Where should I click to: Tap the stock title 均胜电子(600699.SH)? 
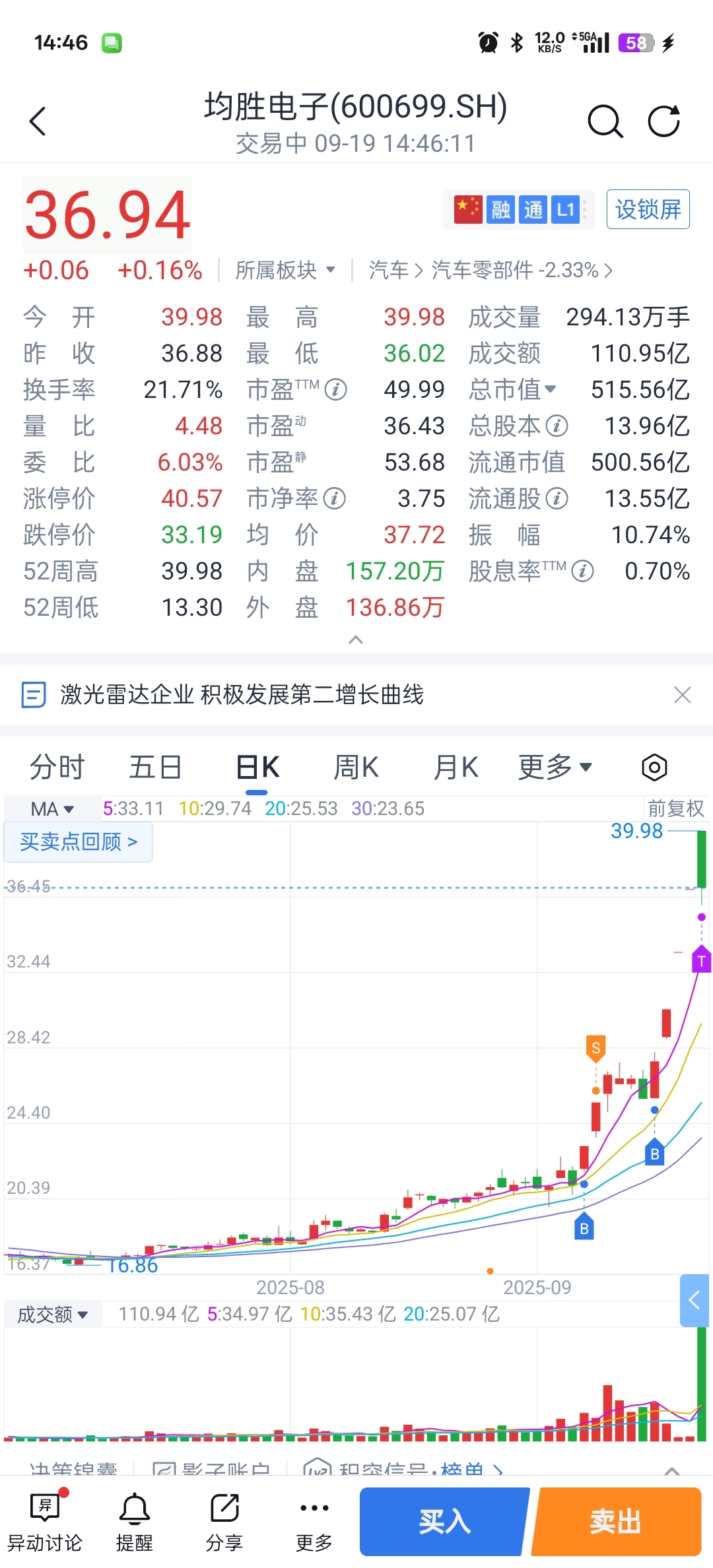pos(356,106)
